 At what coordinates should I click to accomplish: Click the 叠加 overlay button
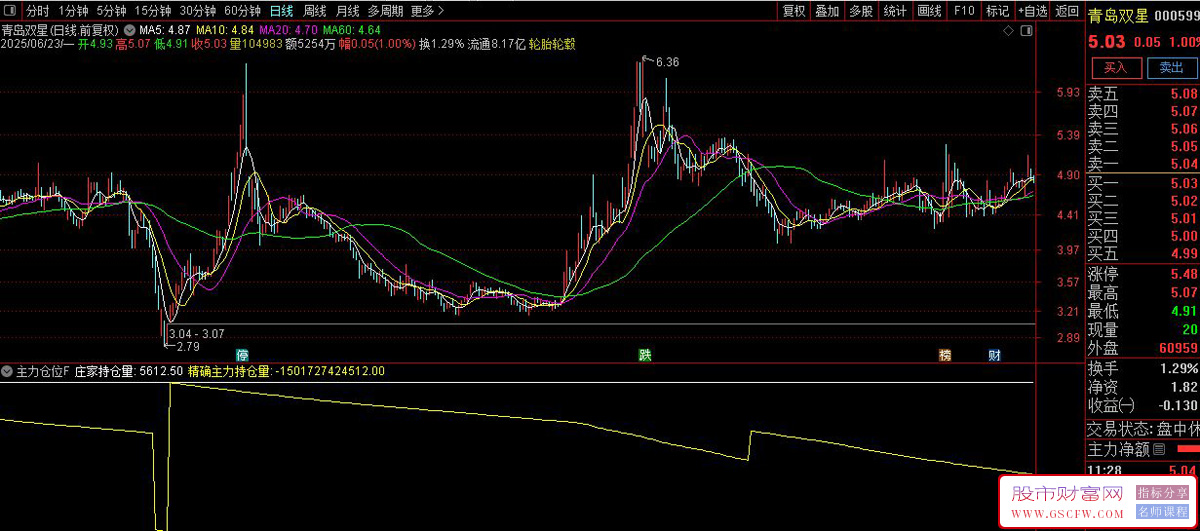[827, 11]
